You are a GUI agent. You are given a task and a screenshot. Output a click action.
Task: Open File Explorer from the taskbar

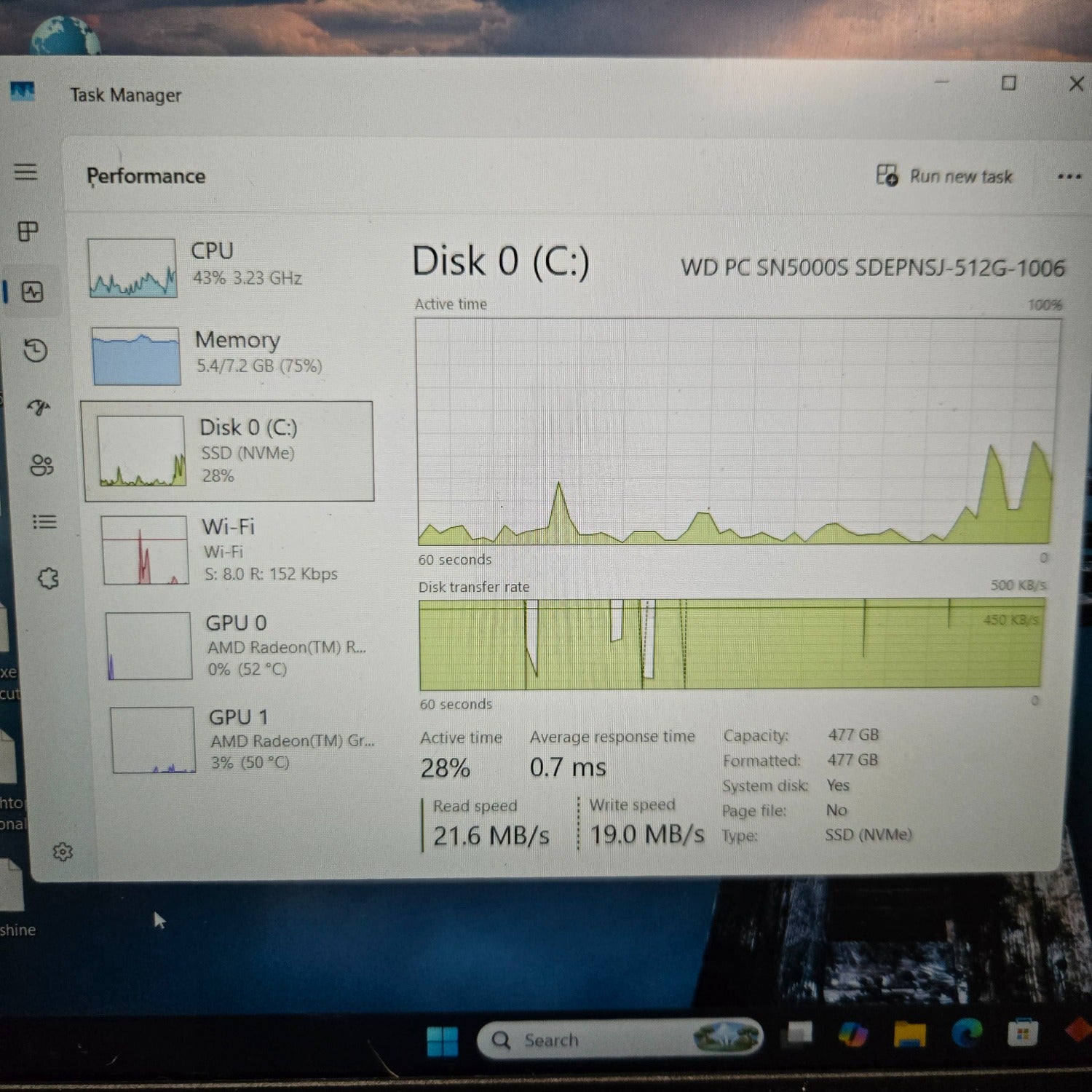[910, 1034]
